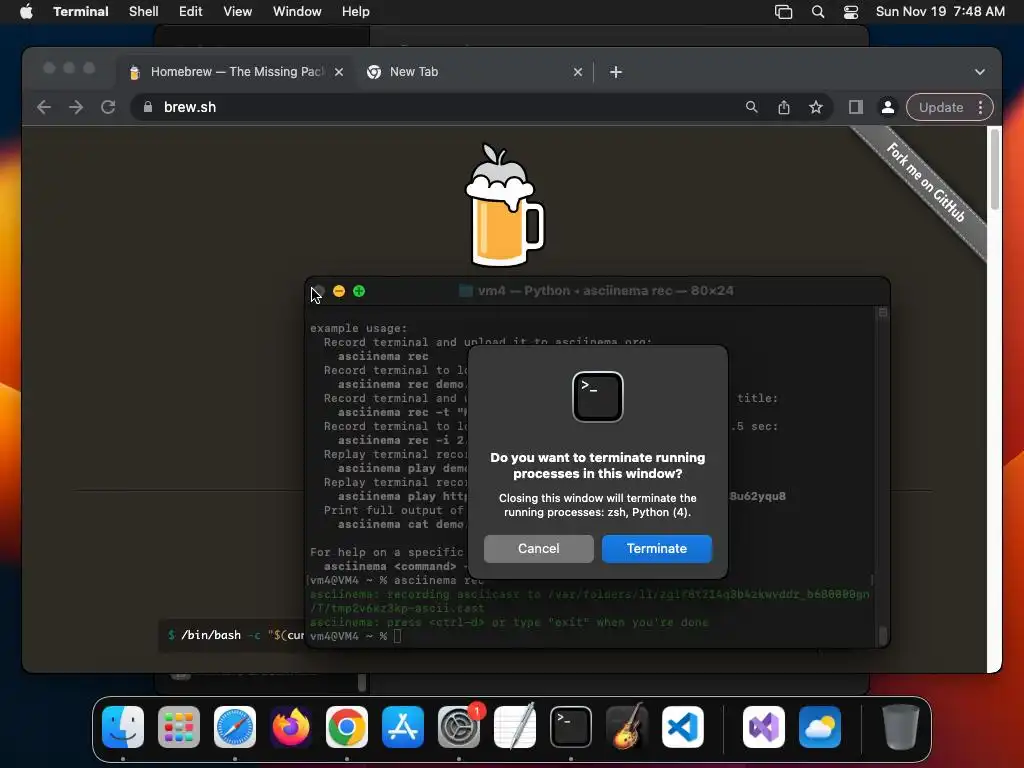Open Firefox from the Dock

pyautogui.click(x=291, y=727)
